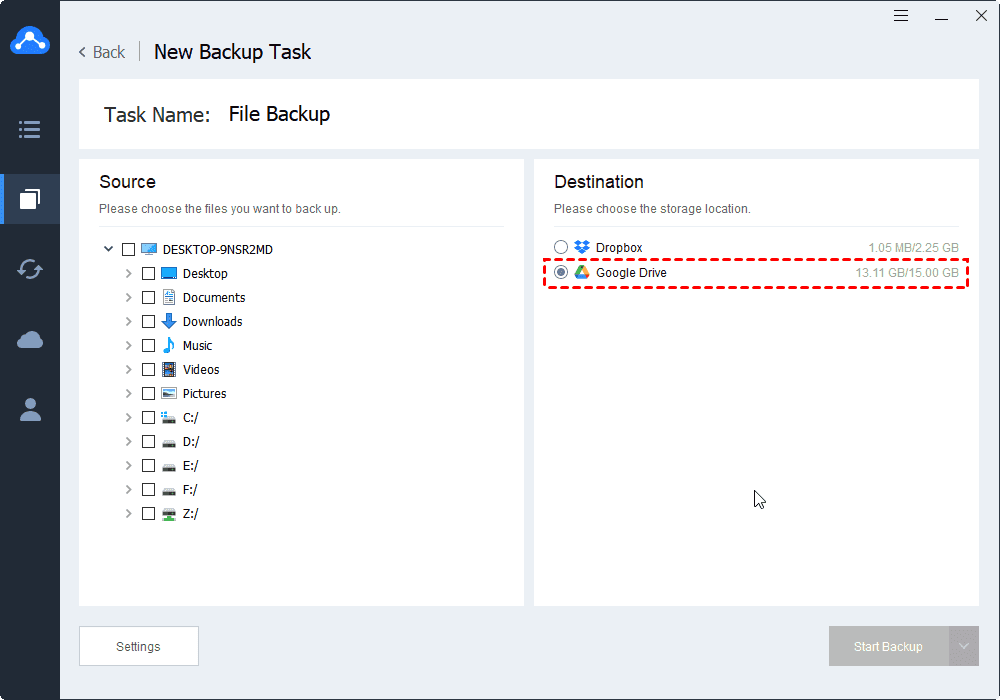Check the Music checkbox
1000x700 pixels.
(149, 346)
